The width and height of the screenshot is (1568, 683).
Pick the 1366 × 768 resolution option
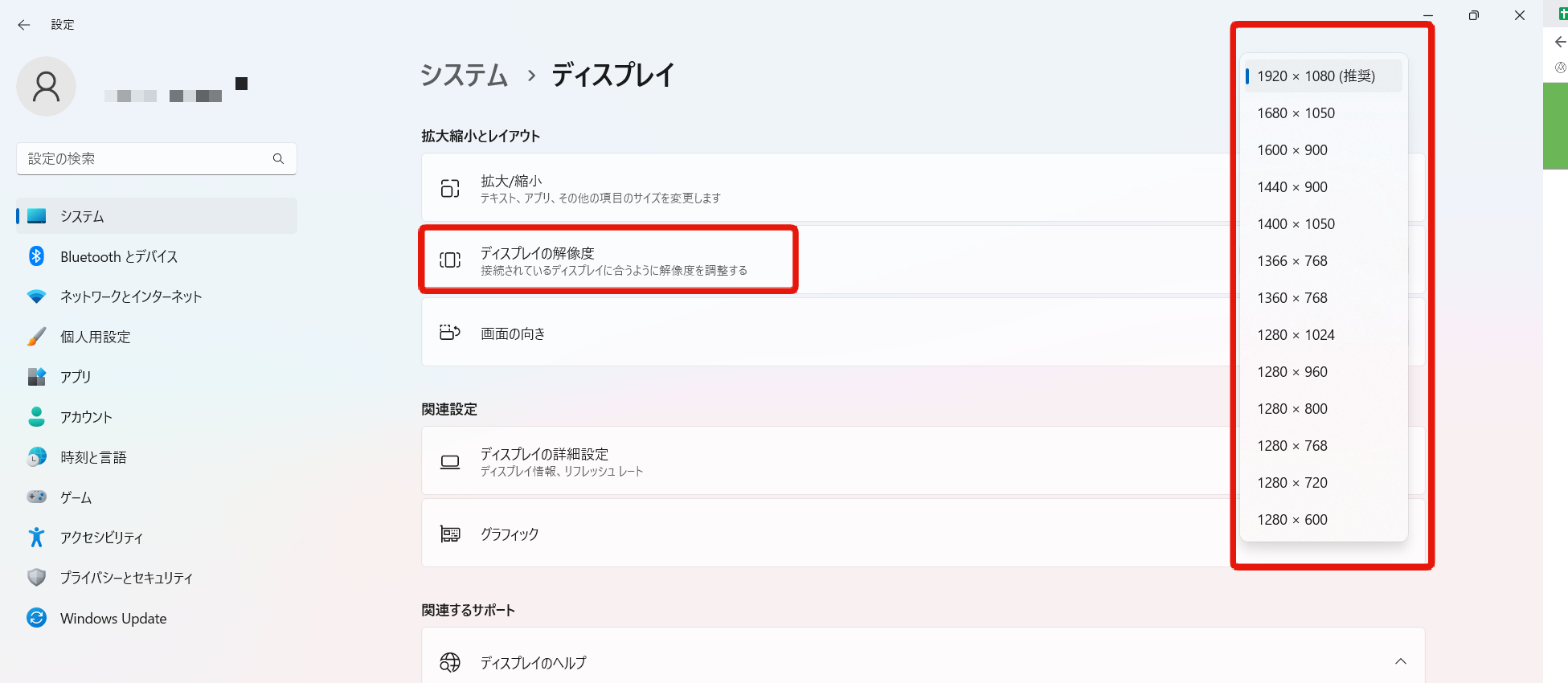1324,261
